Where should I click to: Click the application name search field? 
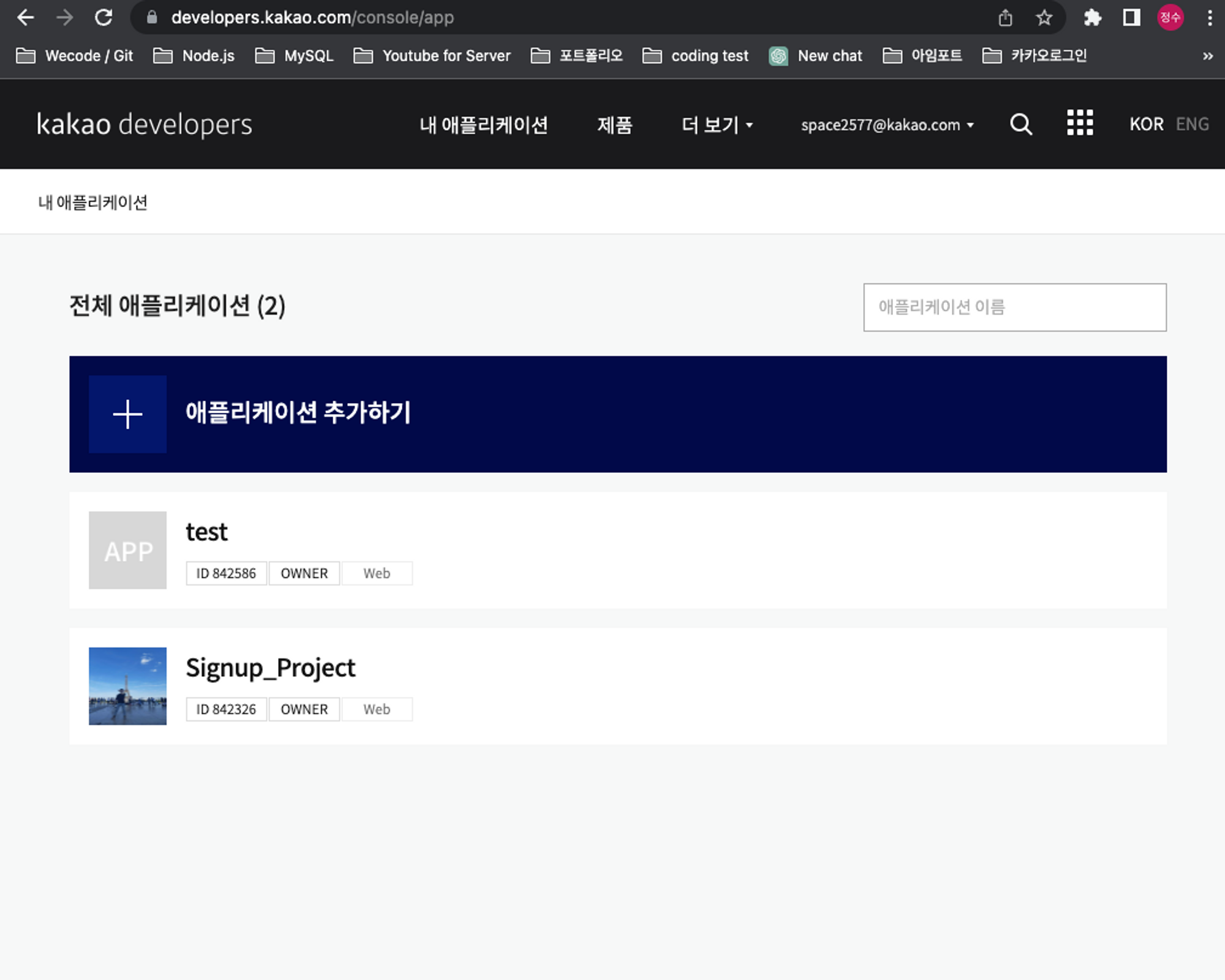(x=1014, y=307)
